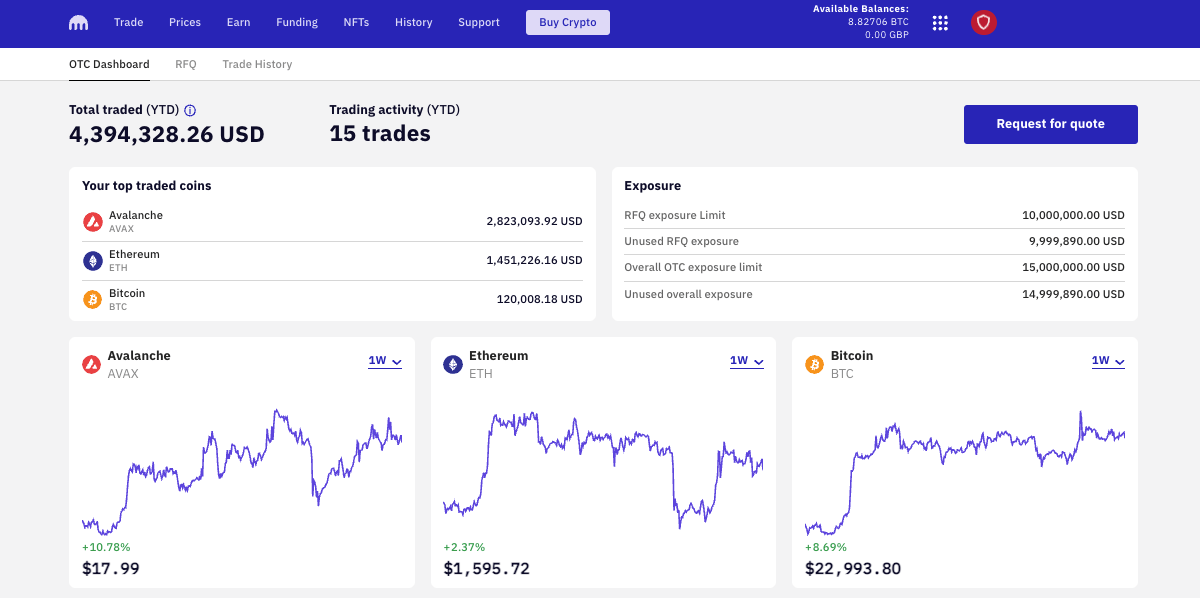
Task: Switch to the Trade History tab
Action: click(257, 64)
